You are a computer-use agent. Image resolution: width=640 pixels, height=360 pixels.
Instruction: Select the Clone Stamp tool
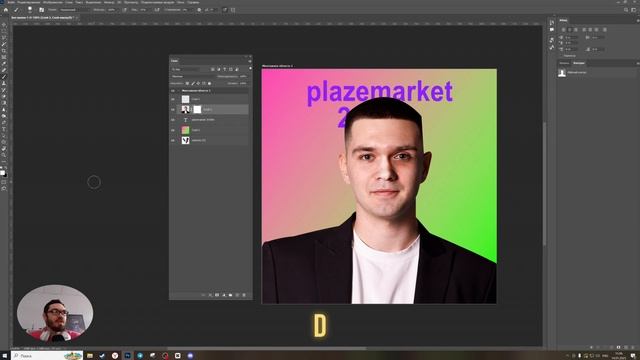[x=4, y=83]
